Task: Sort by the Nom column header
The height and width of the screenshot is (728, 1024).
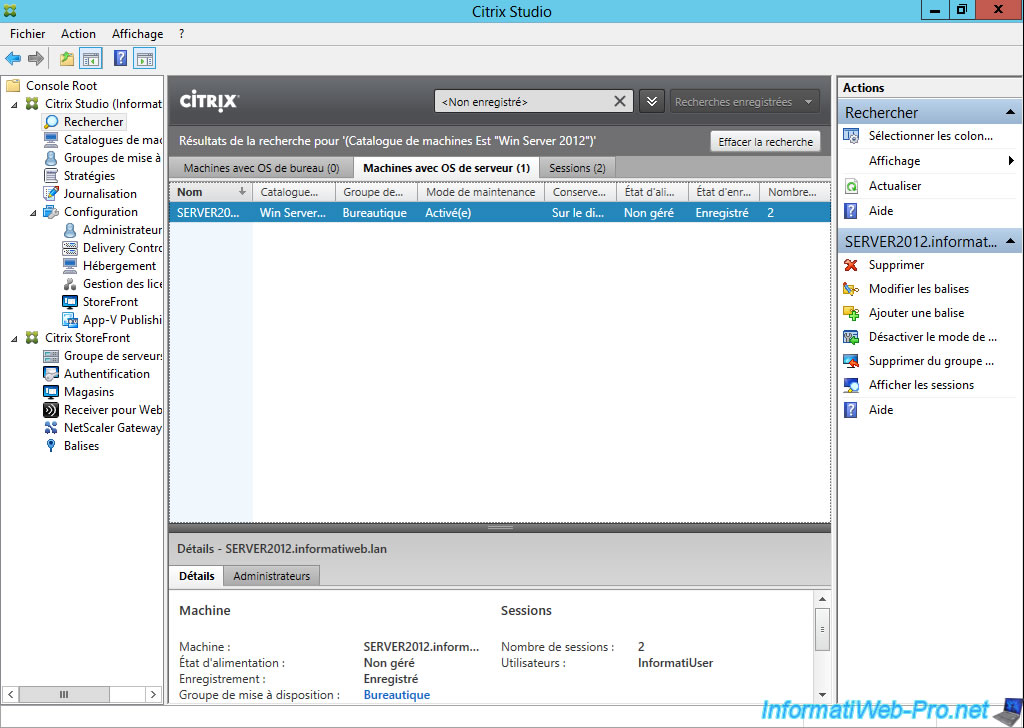Action: click(x=210, y=192)
